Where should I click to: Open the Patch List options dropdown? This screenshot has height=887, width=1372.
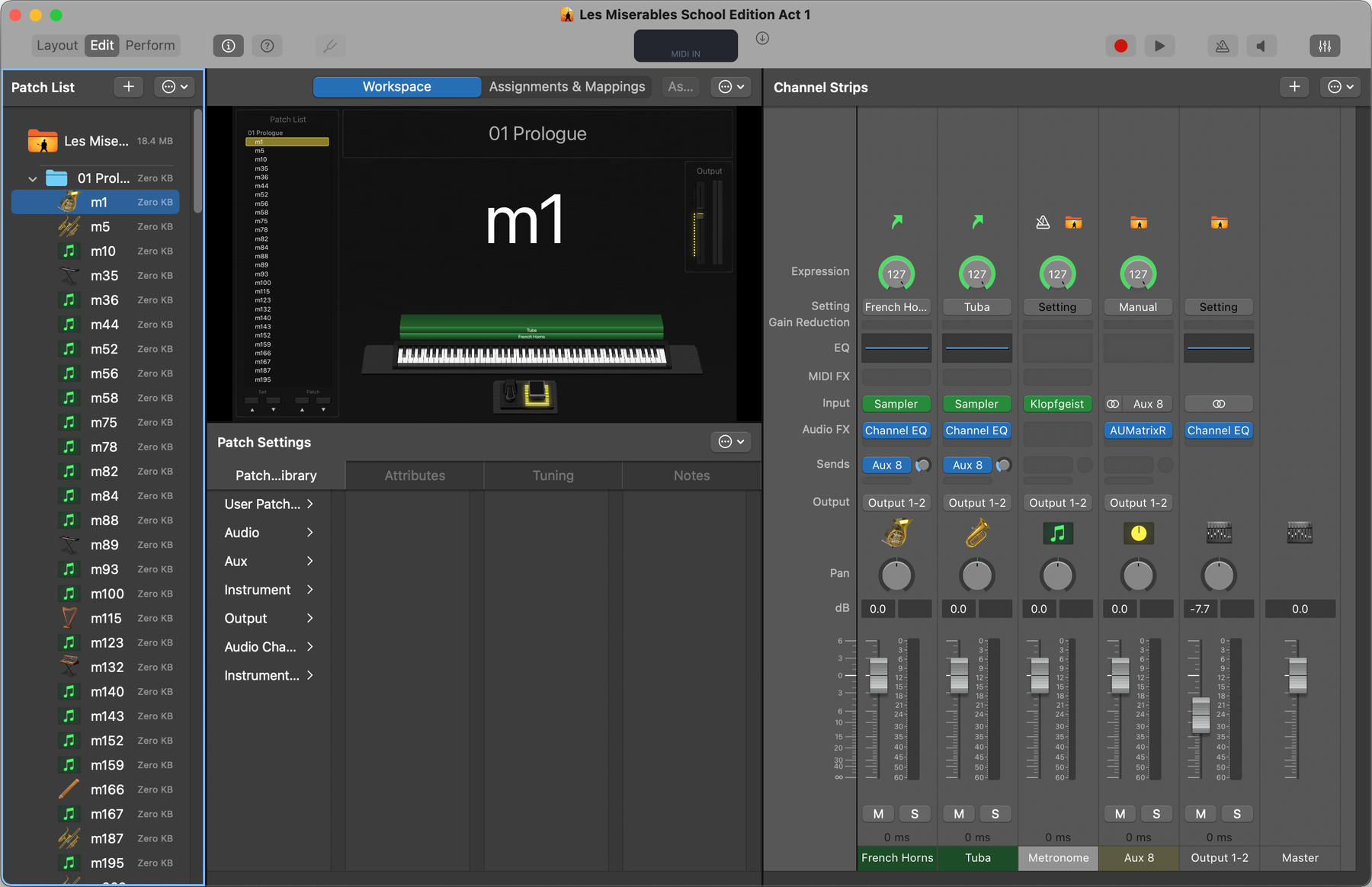point(175,87)
